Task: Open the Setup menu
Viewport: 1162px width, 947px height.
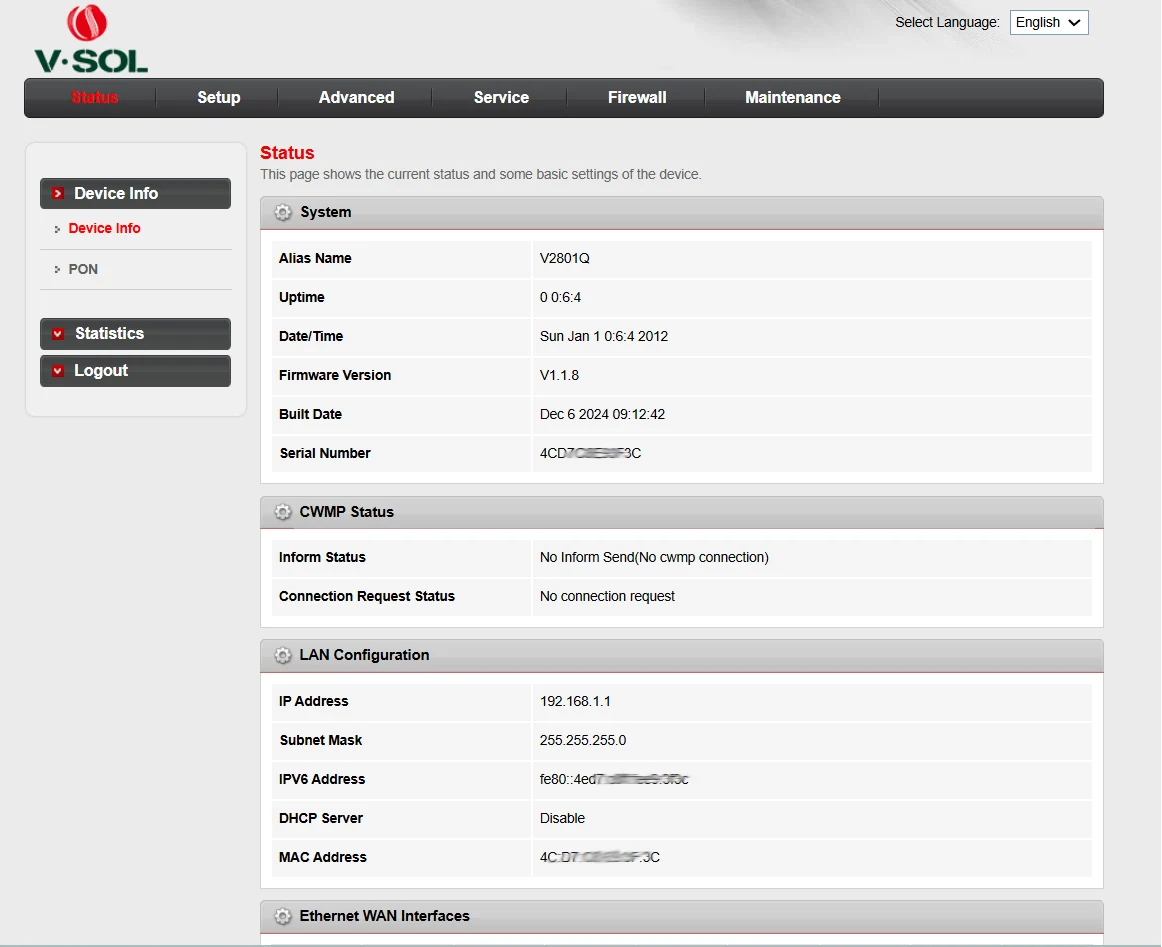Action: click(218, 98)
